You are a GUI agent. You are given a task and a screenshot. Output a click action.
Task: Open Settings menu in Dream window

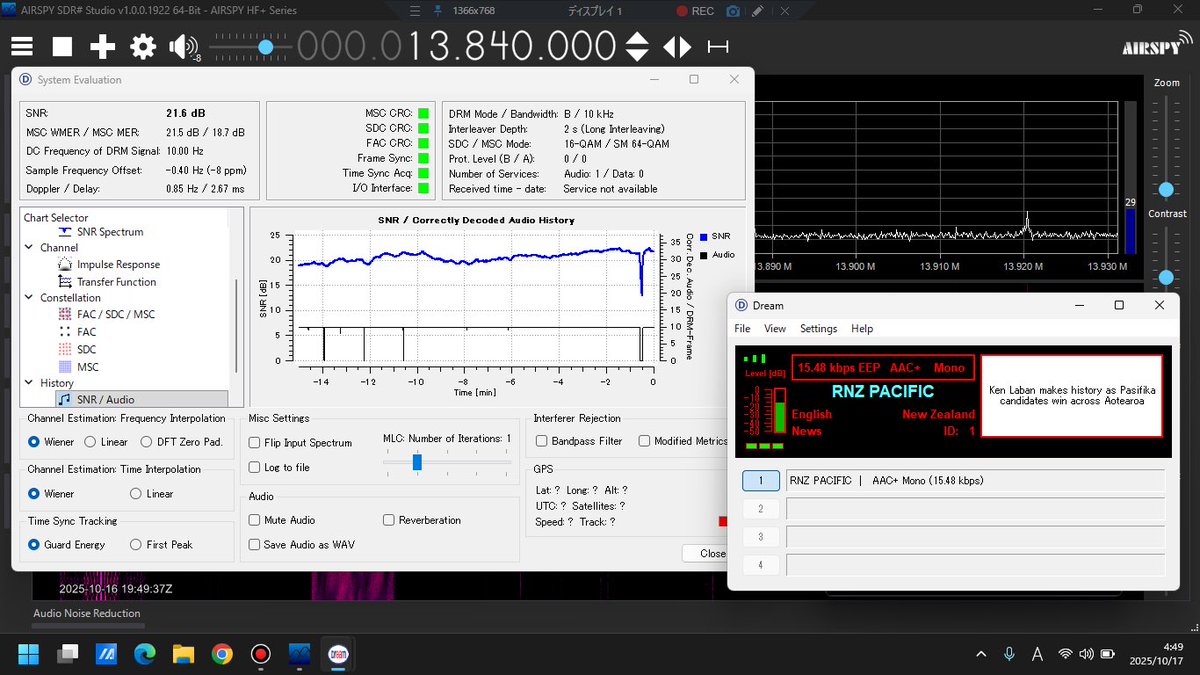coord(818,329)
